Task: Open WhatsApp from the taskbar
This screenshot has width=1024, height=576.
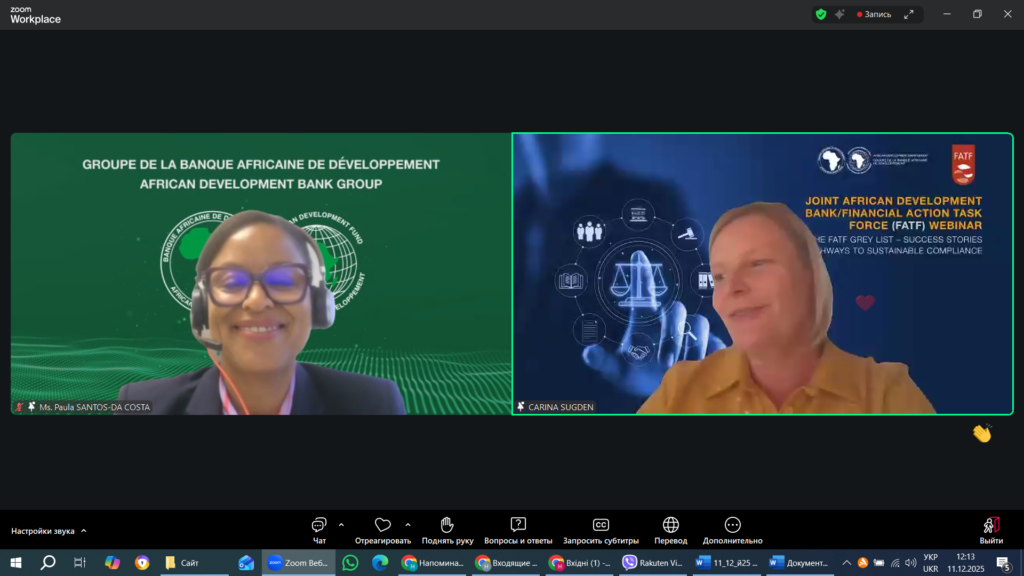Action: 350,563
